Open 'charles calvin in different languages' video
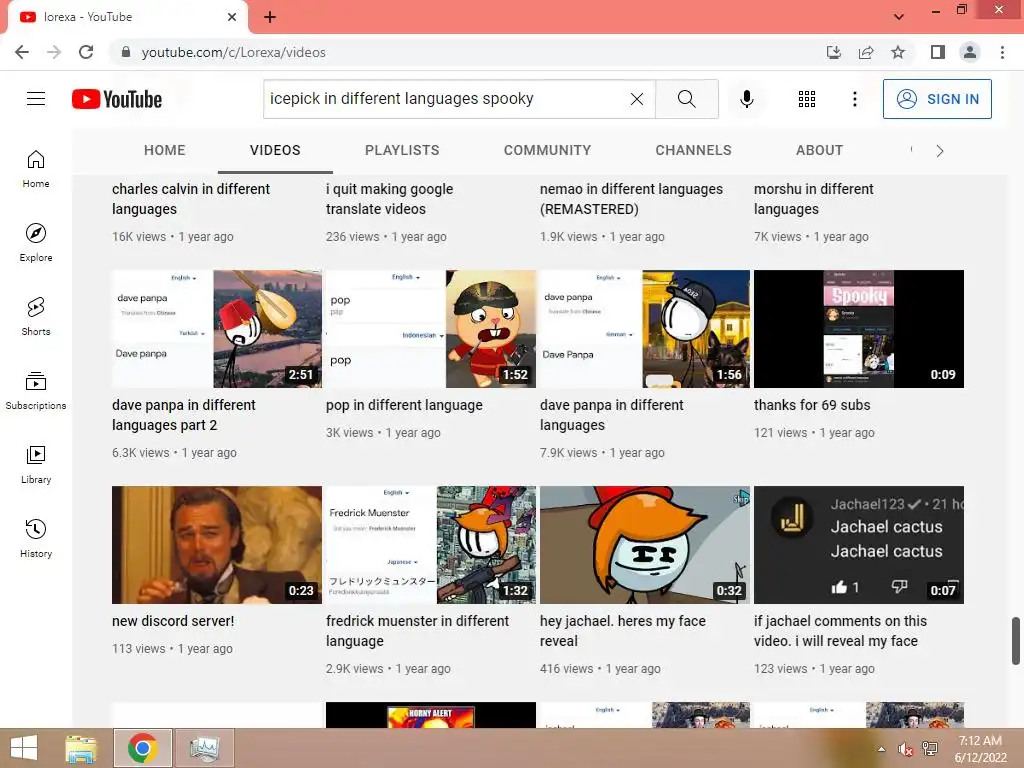 [191, 199]
